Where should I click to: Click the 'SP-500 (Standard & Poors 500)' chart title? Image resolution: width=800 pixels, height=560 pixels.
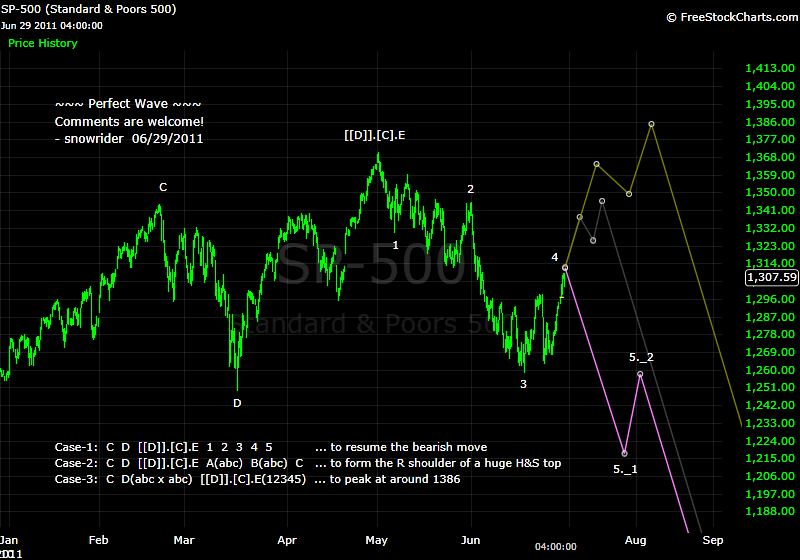[88, 9]
